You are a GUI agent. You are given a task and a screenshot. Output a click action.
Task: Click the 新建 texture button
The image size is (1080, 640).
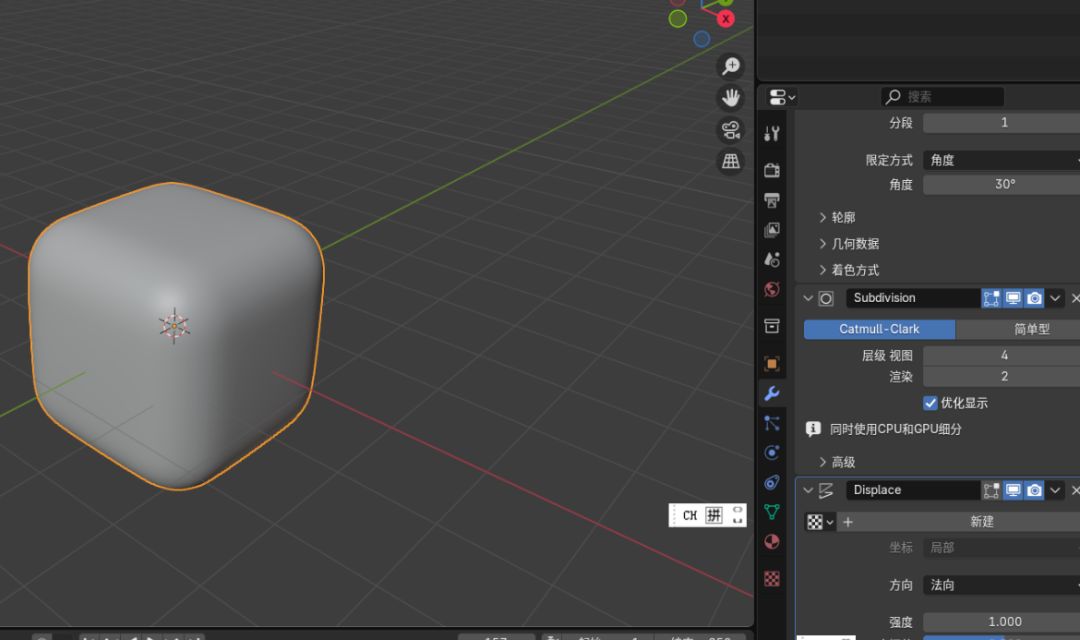coord(981,522)
